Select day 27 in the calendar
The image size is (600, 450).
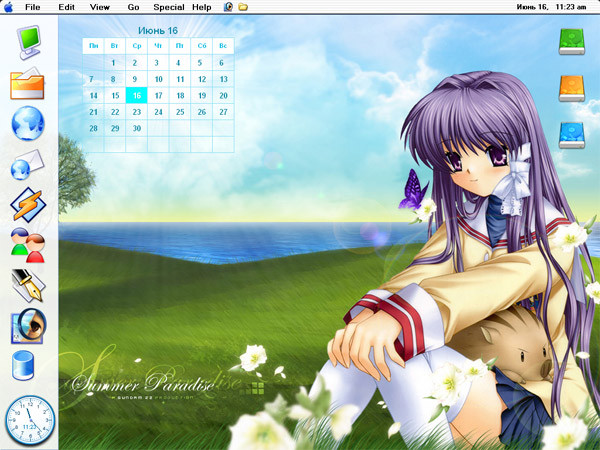coord(223,112)
